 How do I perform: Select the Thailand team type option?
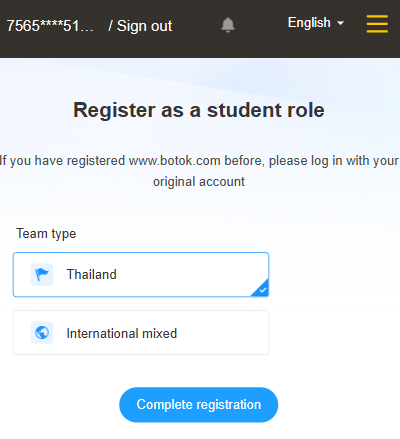click(141, 275)
